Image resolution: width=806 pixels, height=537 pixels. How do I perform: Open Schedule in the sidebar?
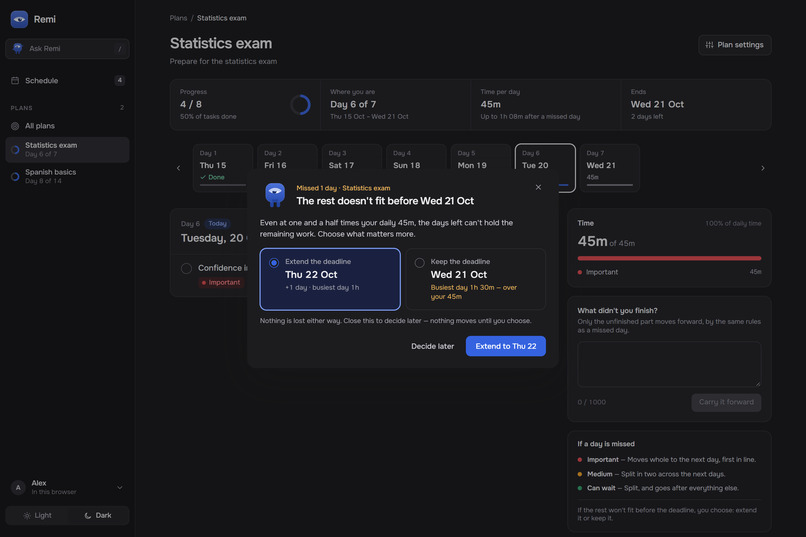[x=67, y=80]
